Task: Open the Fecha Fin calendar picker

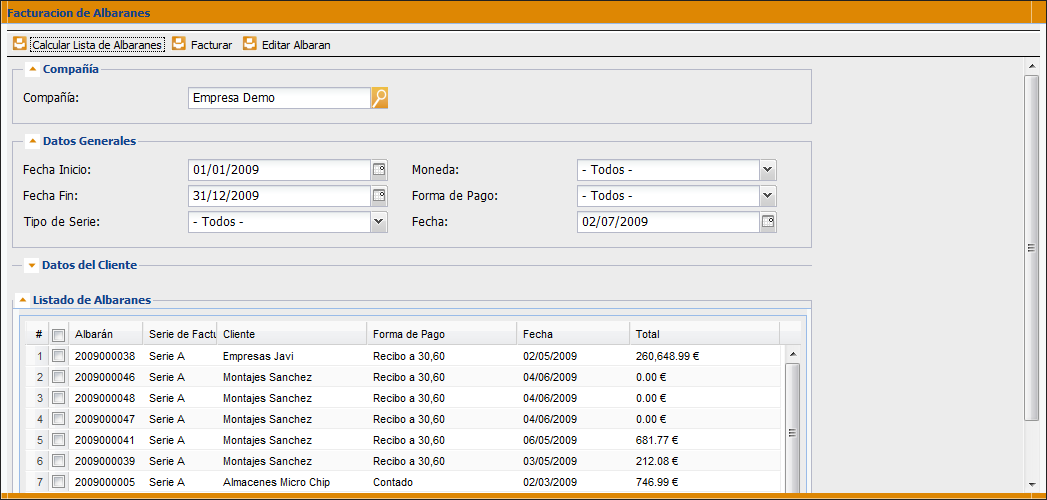Action: (379, 196)
